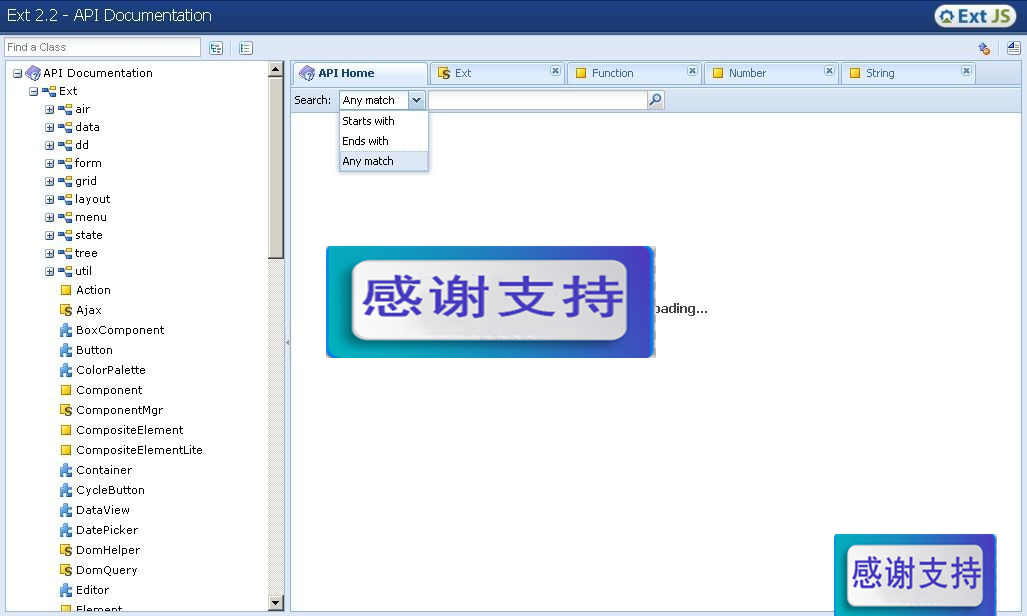Collapse the API Documentation root node

[x=17, y=73]
